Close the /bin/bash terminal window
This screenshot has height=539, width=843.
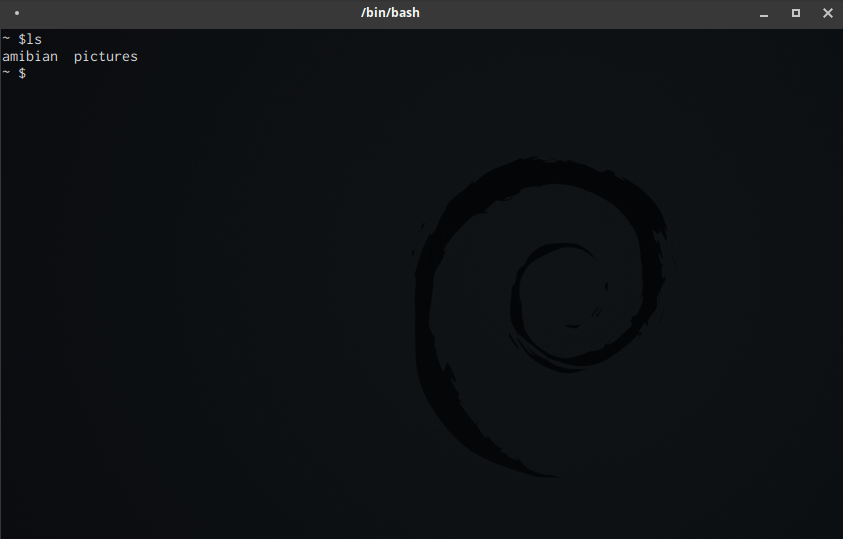[828, 13]
